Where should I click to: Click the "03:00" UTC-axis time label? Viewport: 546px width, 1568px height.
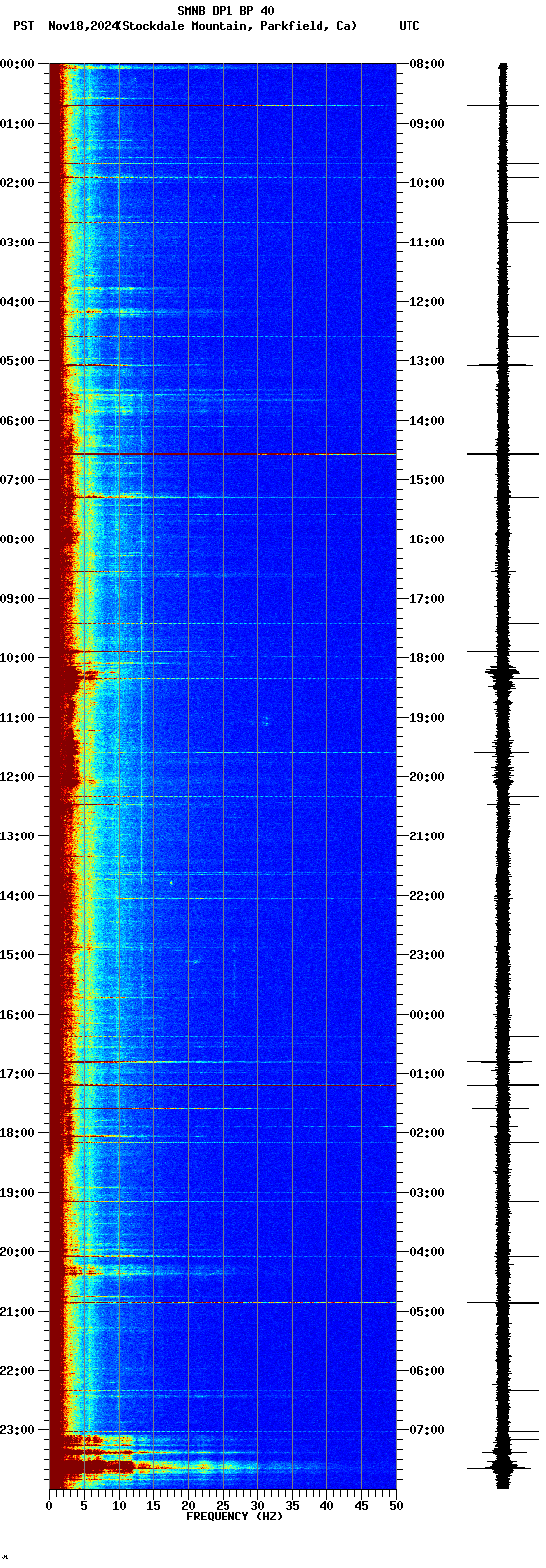[x=427, y=1193]
